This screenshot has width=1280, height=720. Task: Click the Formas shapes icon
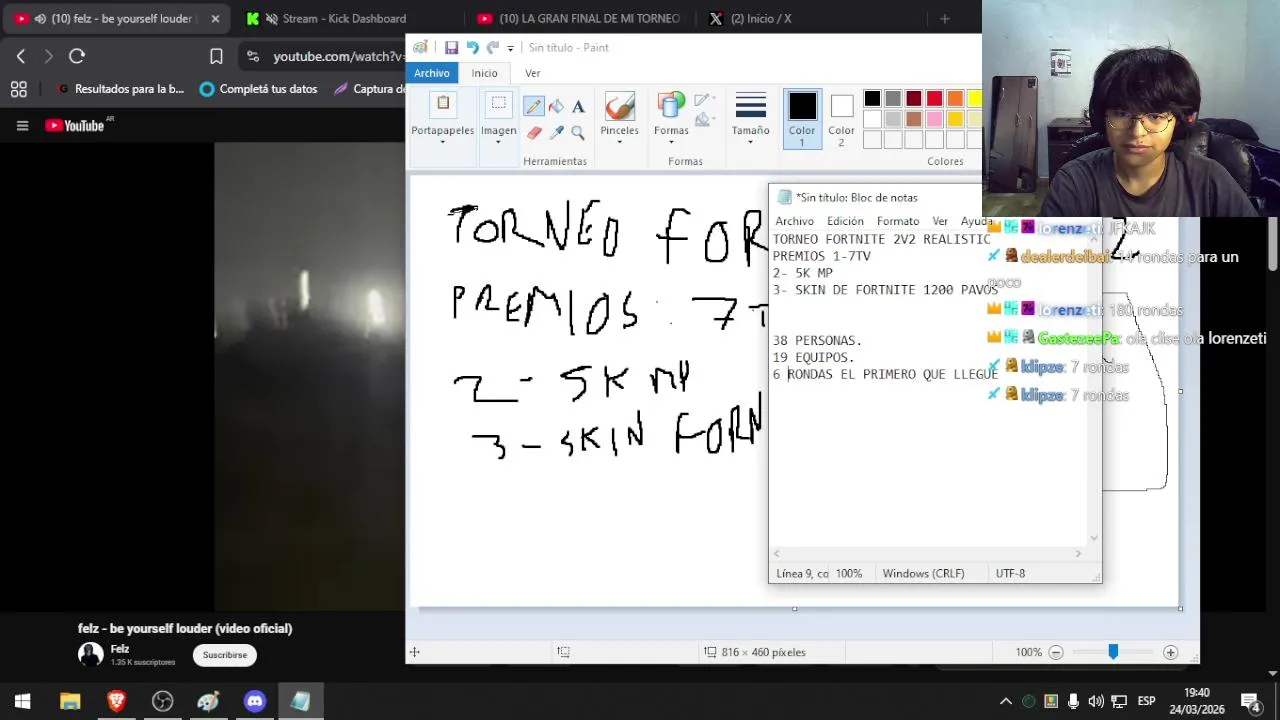[x=671, y=106]
